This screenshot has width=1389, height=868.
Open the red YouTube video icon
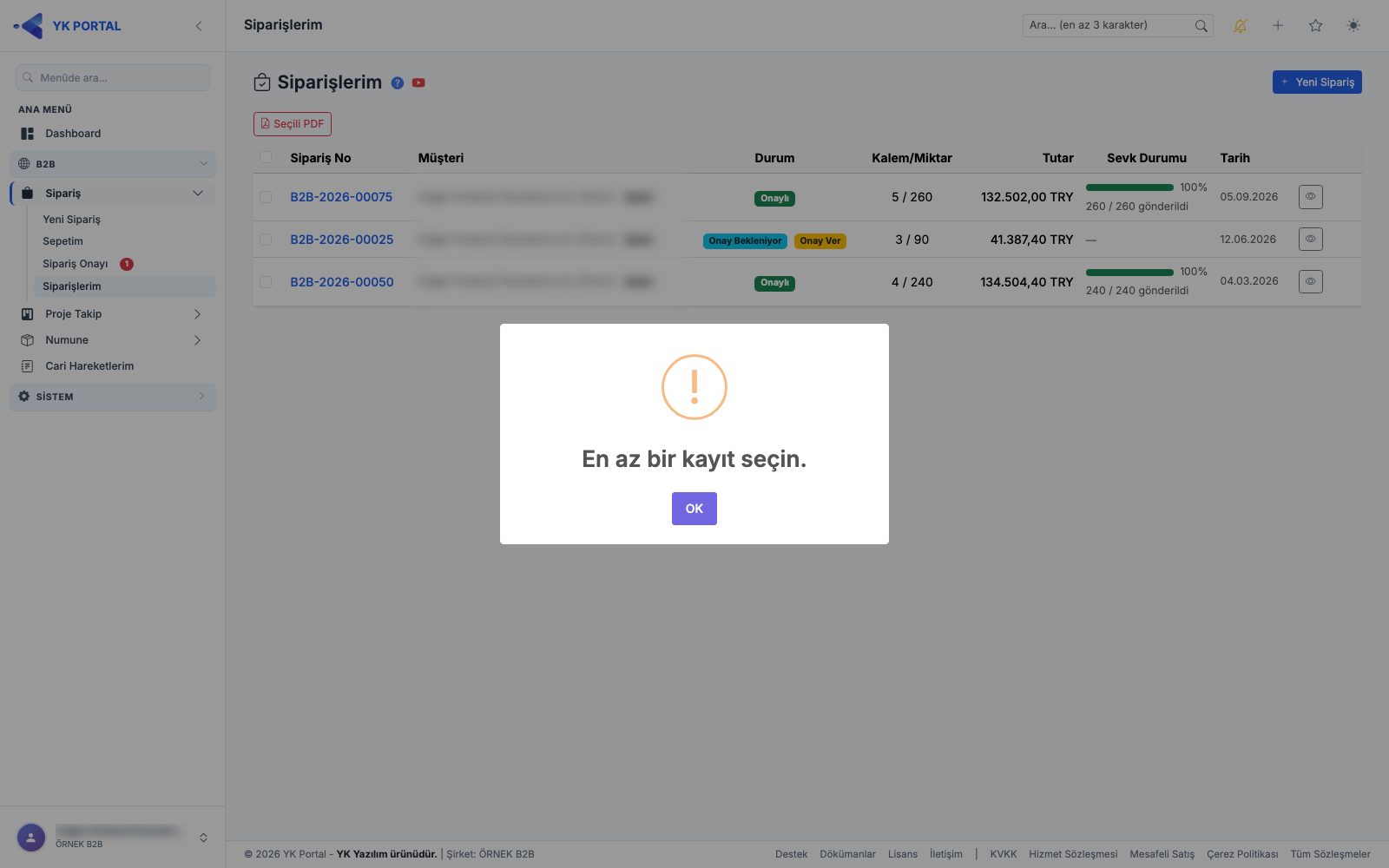(418, 83)
